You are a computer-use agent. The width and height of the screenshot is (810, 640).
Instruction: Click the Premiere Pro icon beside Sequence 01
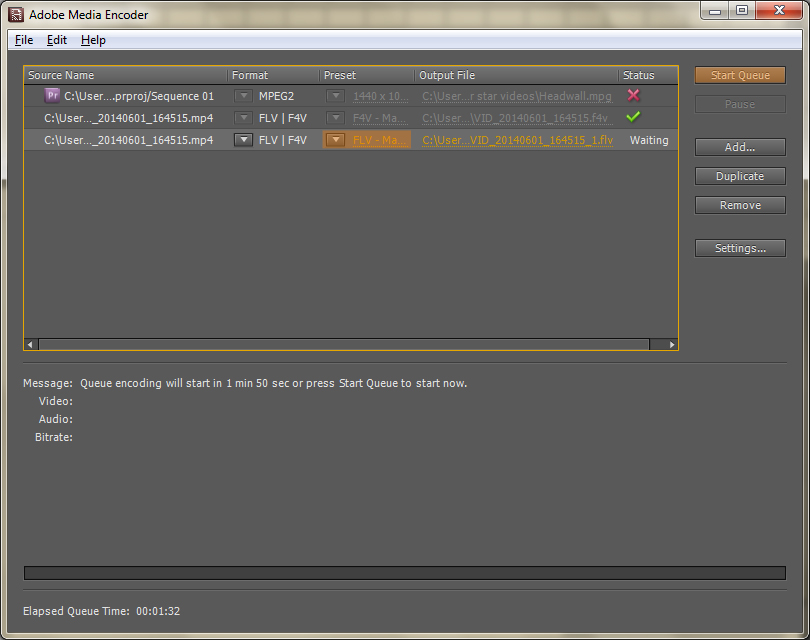(52, 95)
